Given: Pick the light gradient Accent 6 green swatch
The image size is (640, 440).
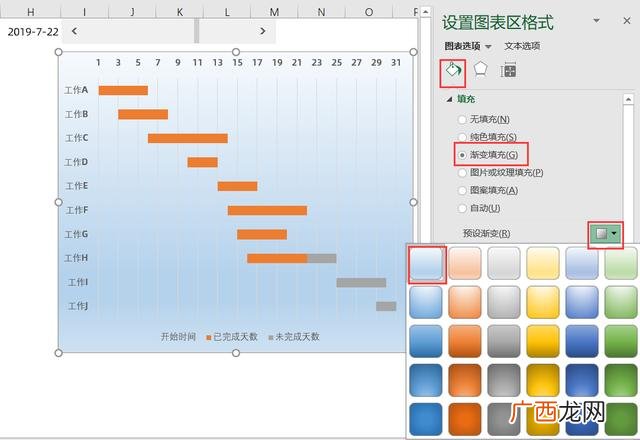Looking at the screenshot, I should (621, 263).
